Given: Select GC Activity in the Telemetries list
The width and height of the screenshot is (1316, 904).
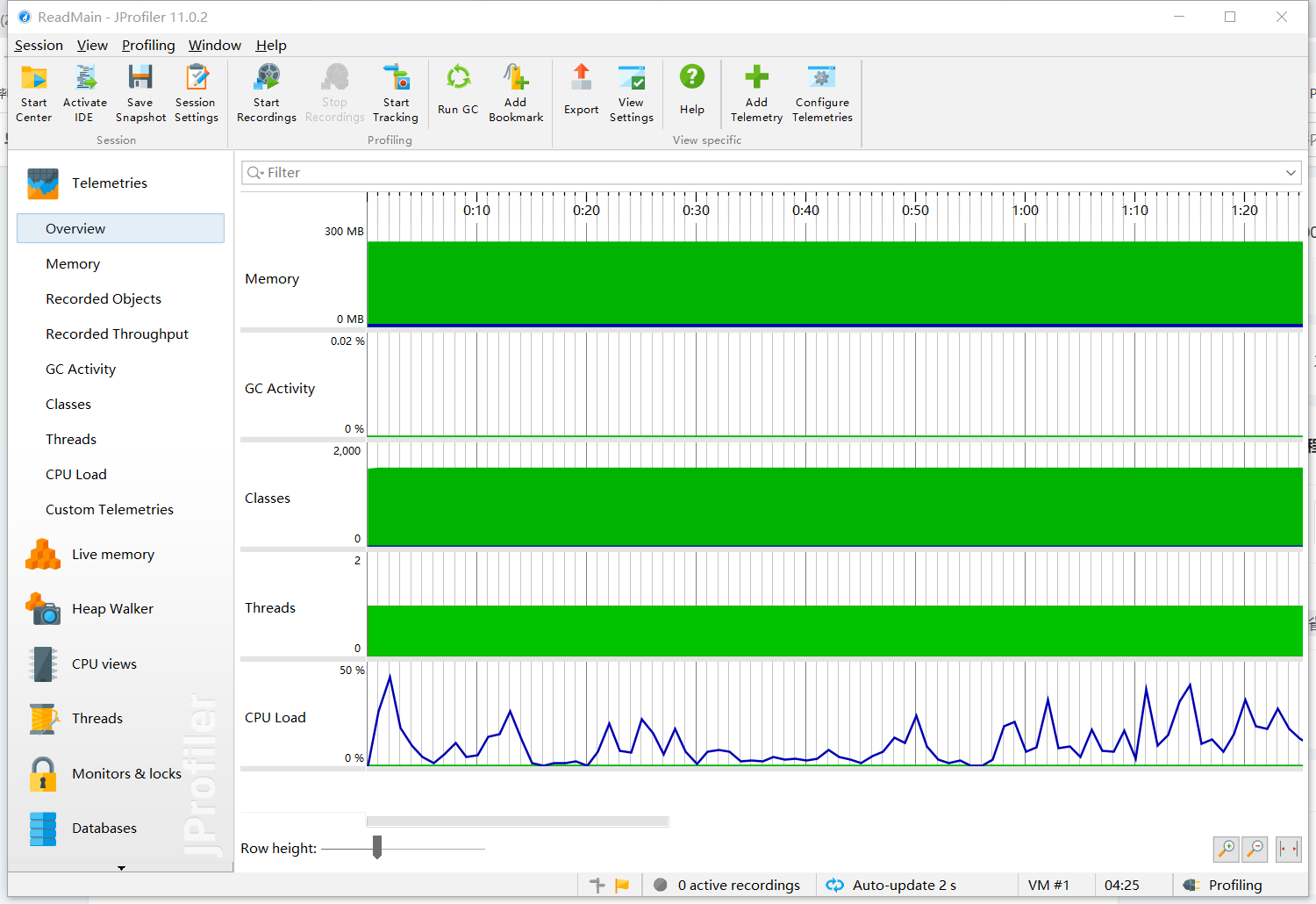Looking at the screenshot, I should pos(81,369).
